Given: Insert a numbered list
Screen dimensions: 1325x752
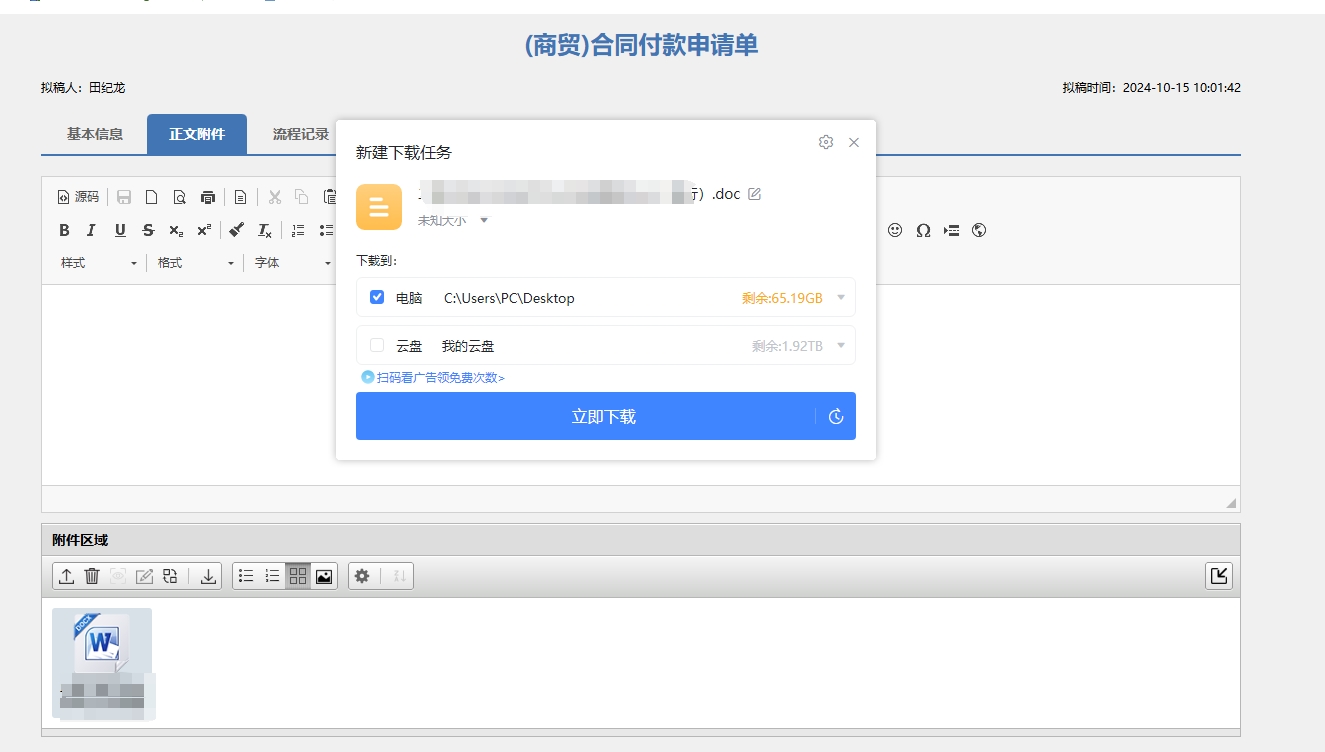Looking at the screenshot, I should tap(298, 230).
